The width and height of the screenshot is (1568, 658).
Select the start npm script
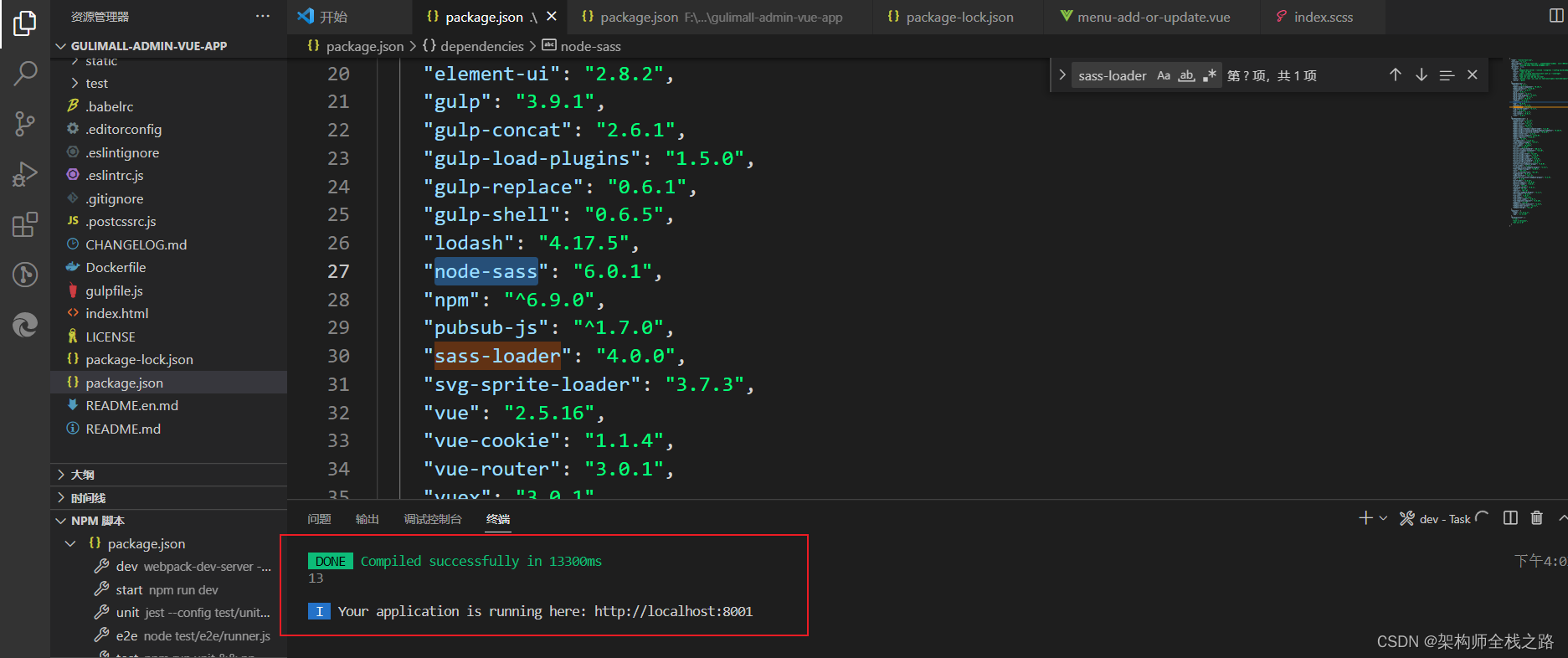click(167, 590)
